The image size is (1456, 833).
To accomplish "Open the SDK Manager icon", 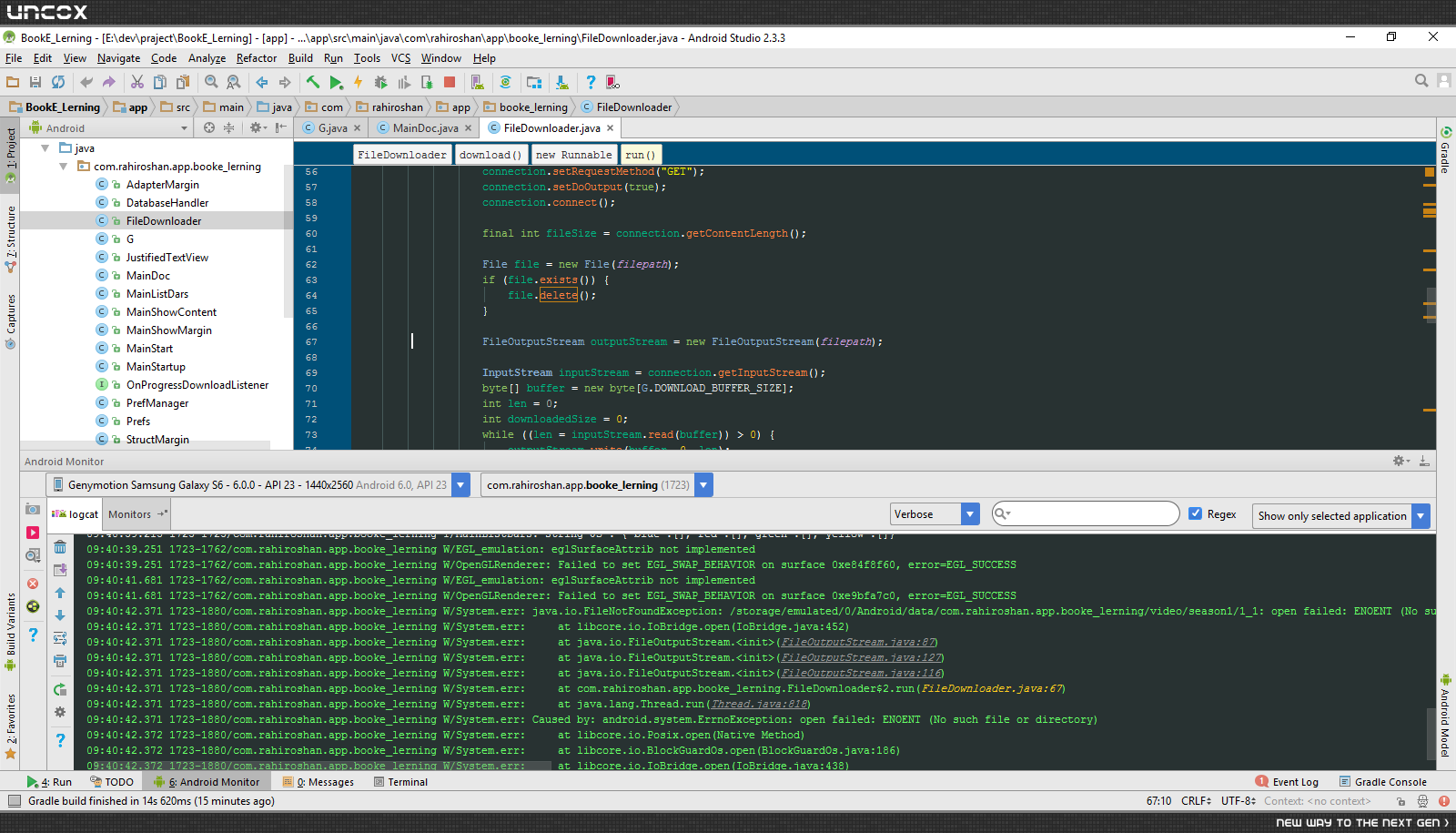I will [x=562, y=82].
